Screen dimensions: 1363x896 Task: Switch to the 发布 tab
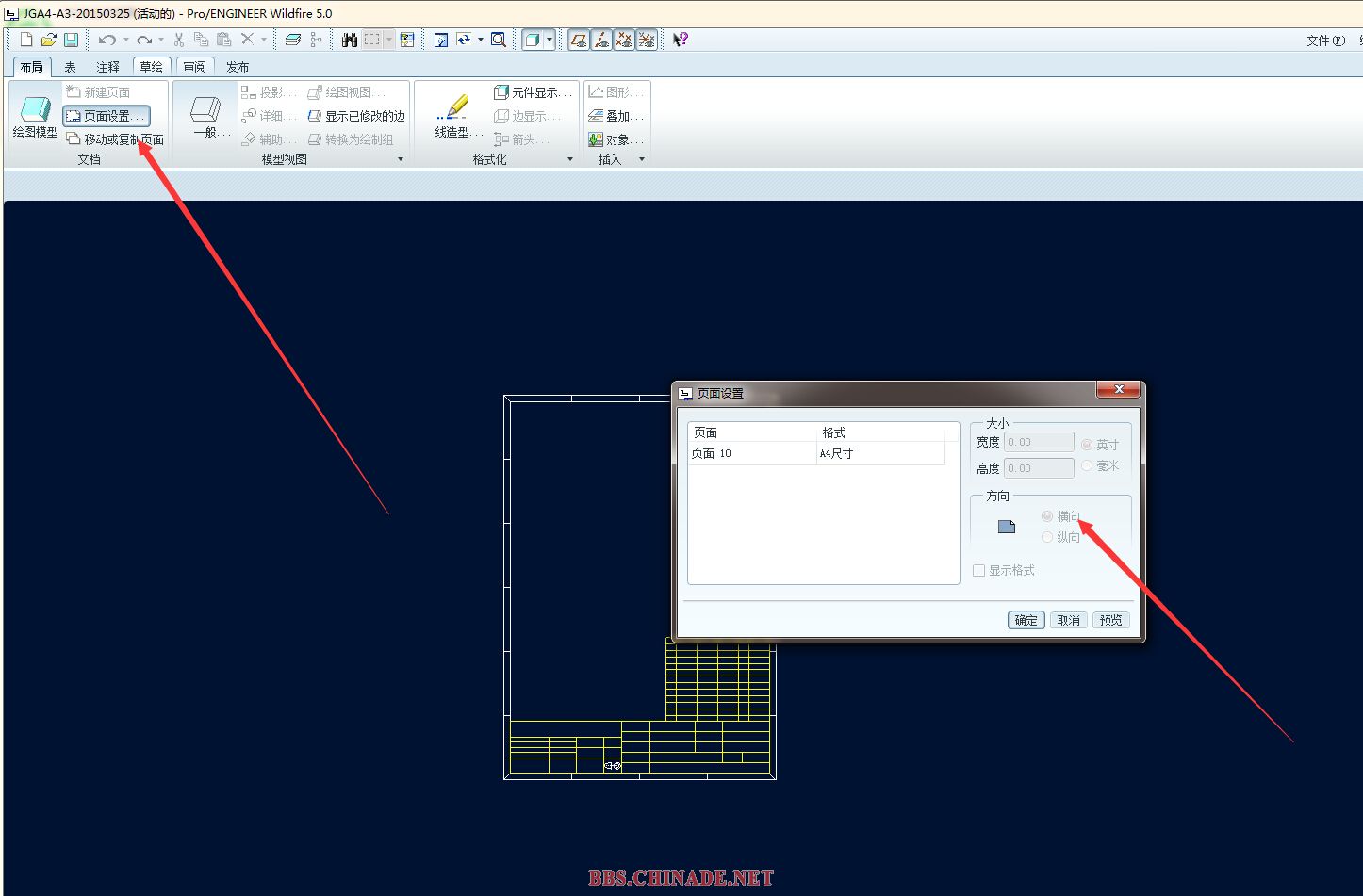(x=238, y=67)
